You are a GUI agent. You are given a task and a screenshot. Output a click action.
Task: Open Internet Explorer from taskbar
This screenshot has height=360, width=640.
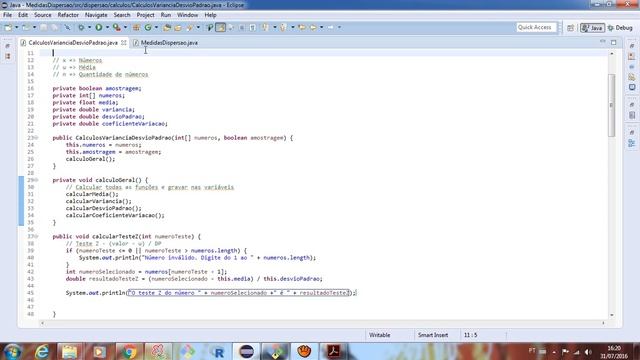click(x=42, y=351)
